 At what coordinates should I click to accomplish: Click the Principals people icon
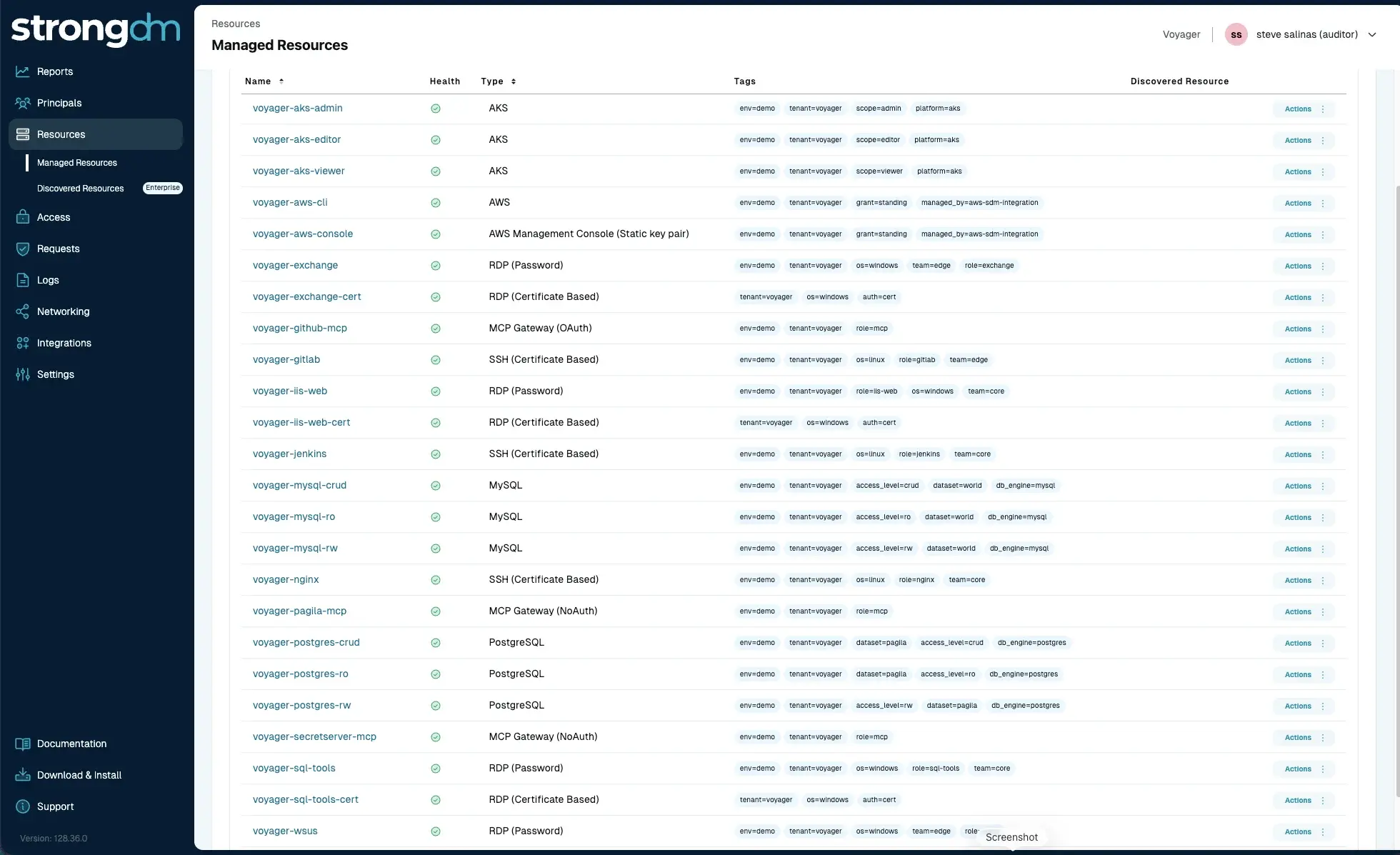click(23, 103)
